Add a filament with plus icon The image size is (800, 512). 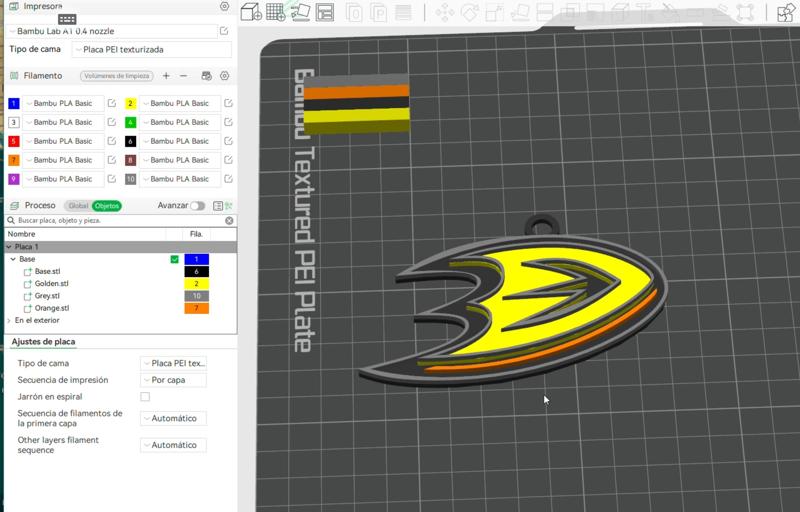click(x=166, y=75)
